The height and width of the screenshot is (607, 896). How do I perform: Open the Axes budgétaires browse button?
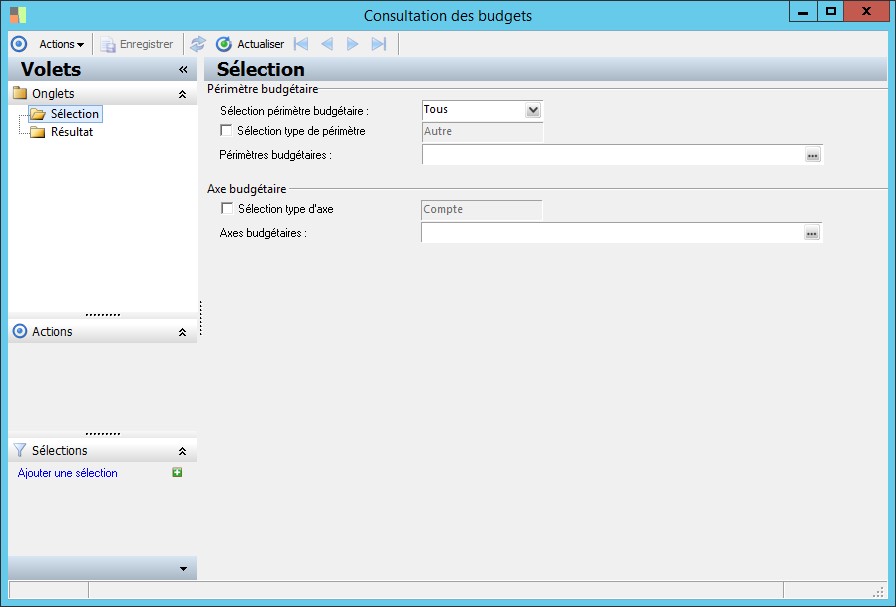pyautogui.click(x=811, y=233)
